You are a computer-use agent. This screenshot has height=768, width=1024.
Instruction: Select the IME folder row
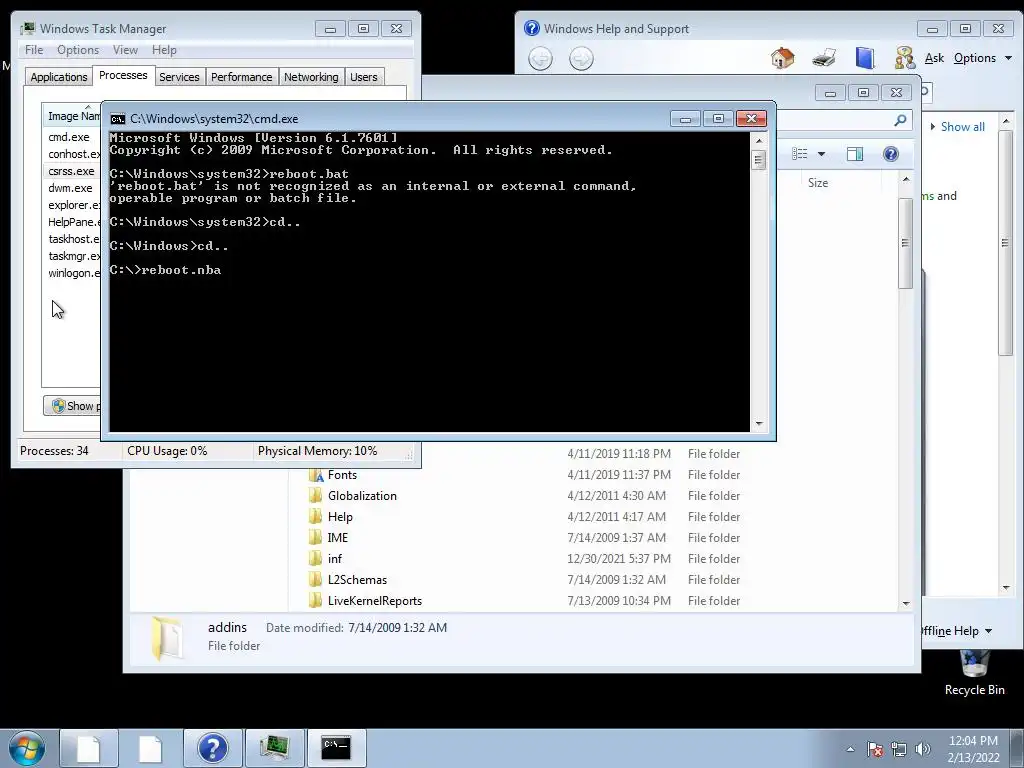tap(524, 537)
